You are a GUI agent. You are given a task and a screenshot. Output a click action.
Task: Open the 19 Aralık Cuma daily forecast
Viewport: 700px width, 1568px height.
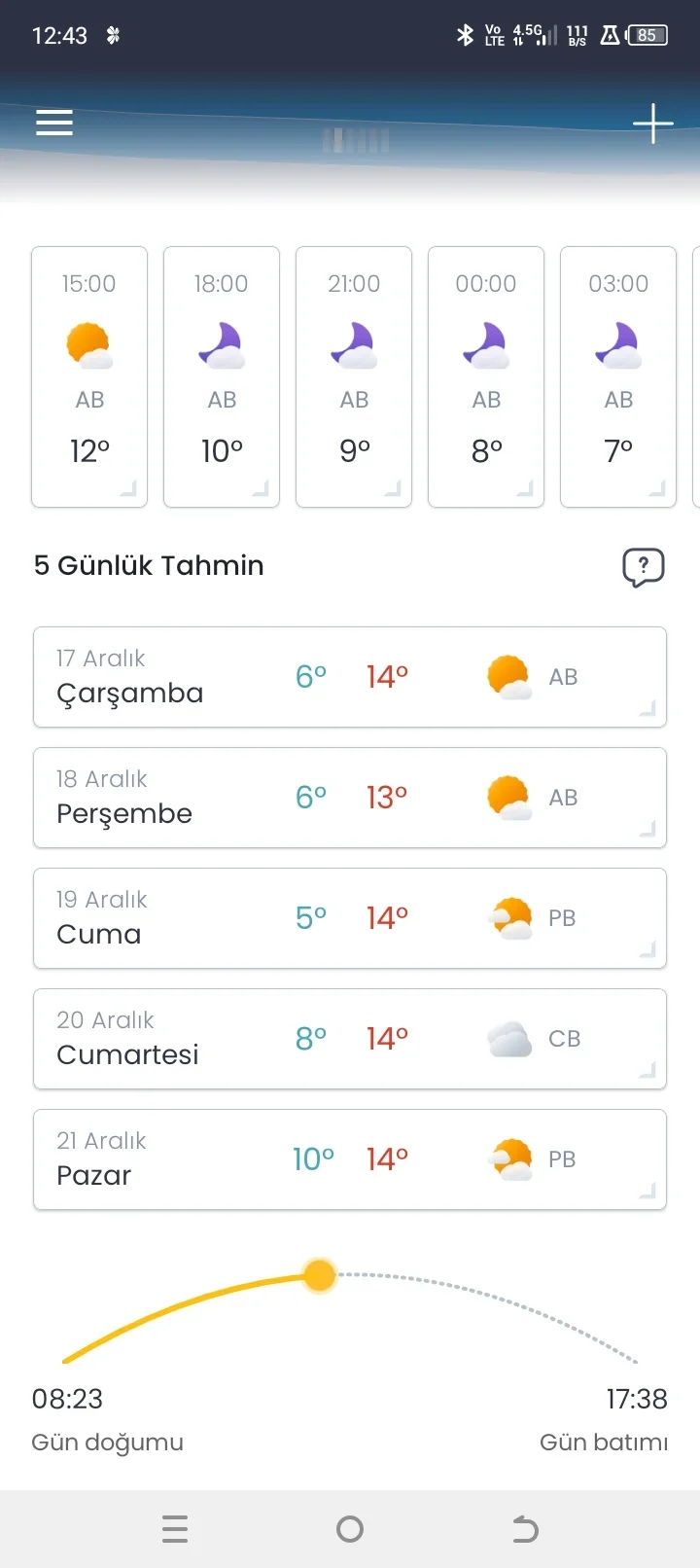350,918
